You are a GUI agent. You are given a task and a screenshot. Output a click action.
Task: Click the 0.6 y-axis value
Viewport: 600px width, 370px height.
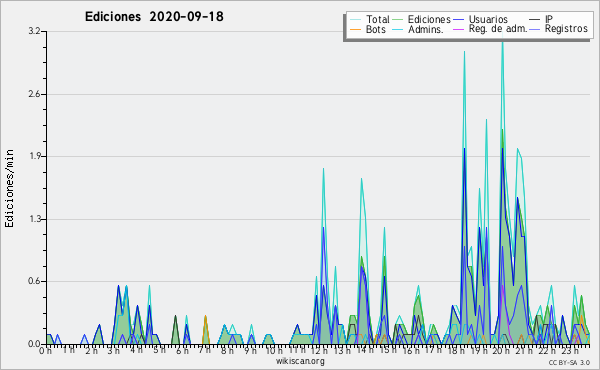click(34, 281)
